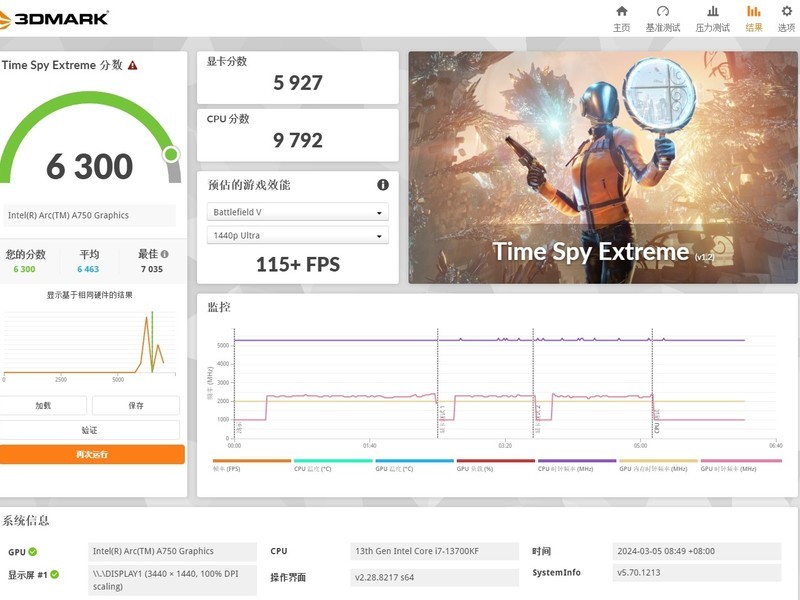Open the Benchmarks tab (基准测试)
The image size is (800, 600).
point(663,19)
